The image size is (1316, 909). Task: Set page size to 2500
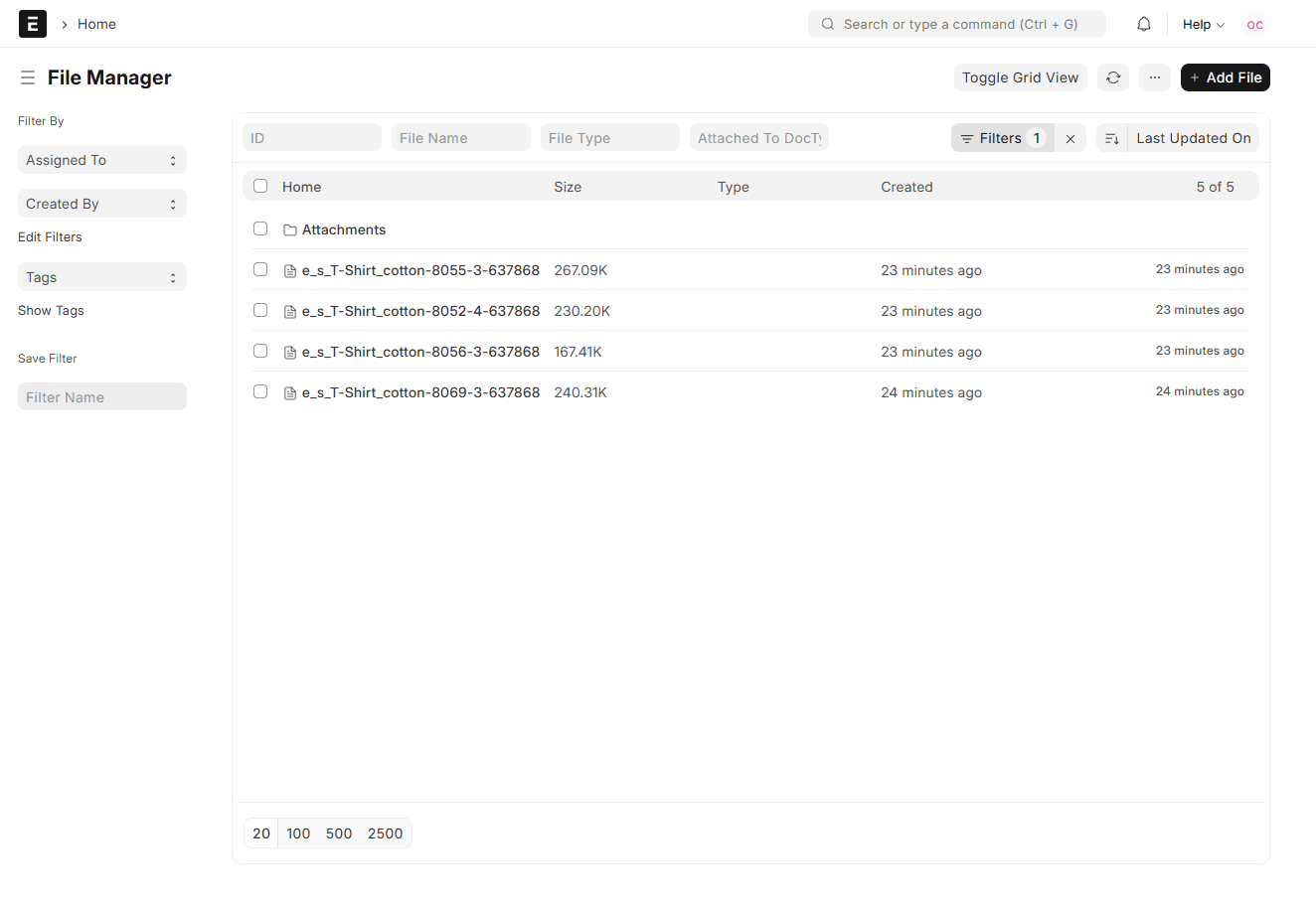(386, 833)
